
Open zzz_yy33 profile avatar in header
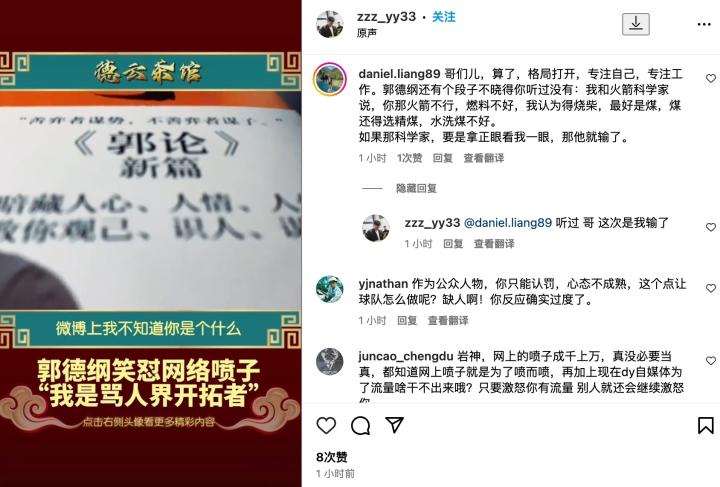(330, 24)
